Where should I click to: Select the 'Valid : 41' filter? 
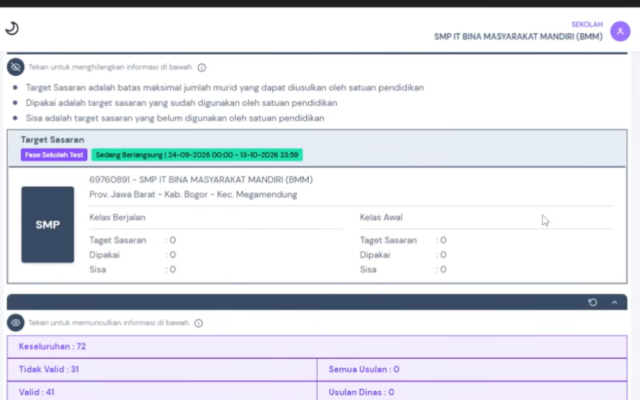click(x=162, y=391)
